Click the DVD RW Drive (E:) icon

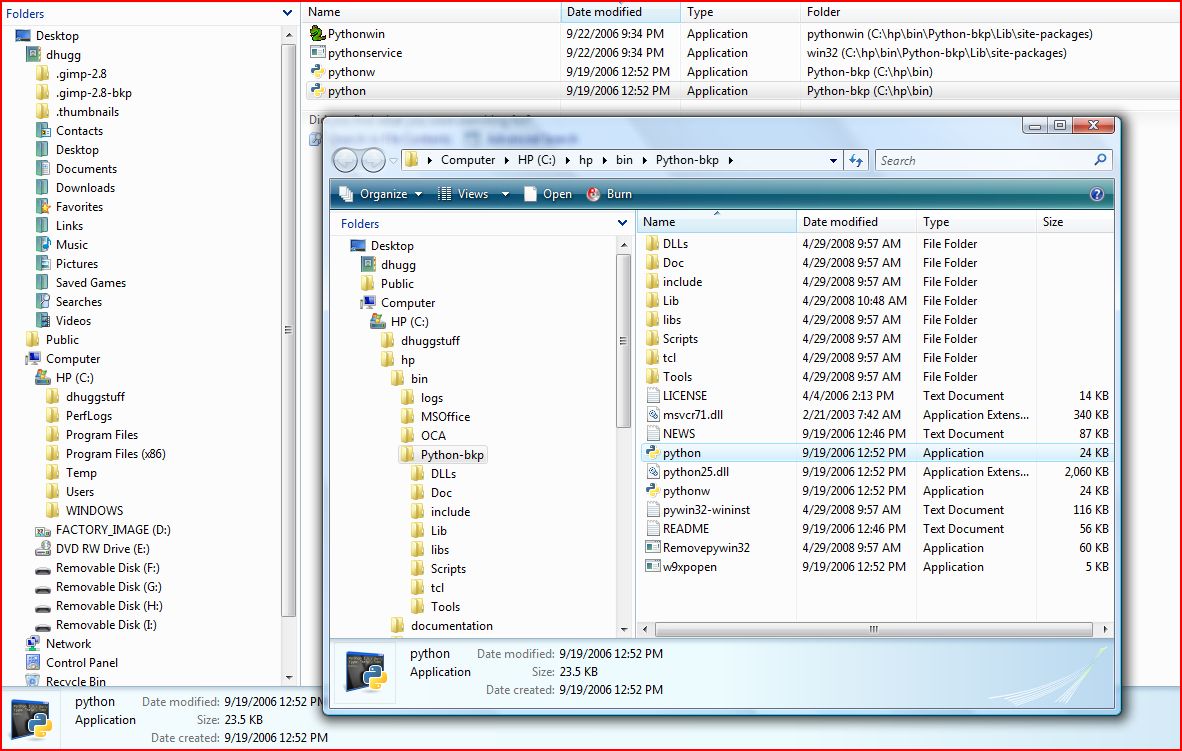43,549
